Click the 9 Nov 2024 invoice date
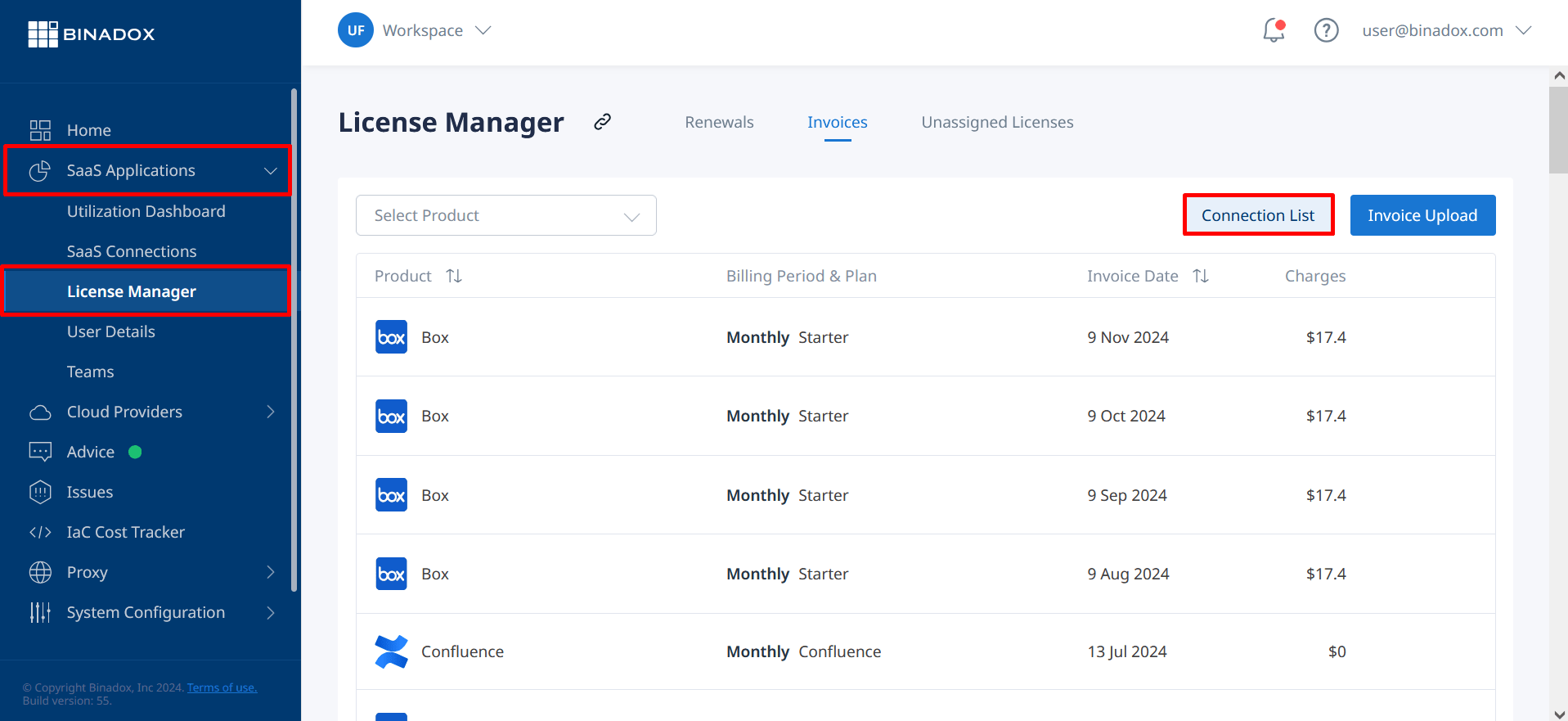Screen dimensions: 1568x721 click(x=1128, y=337)
